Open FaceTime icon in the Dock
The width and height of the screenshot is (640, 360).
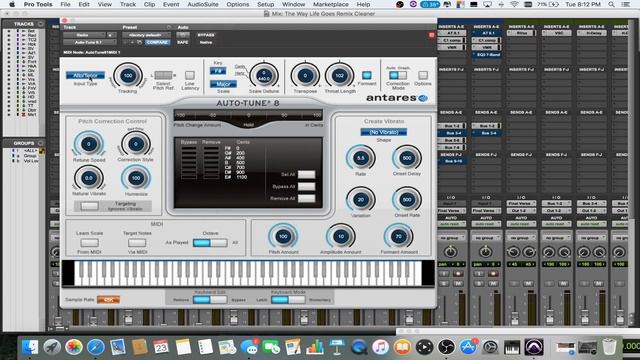click(271, 347)
